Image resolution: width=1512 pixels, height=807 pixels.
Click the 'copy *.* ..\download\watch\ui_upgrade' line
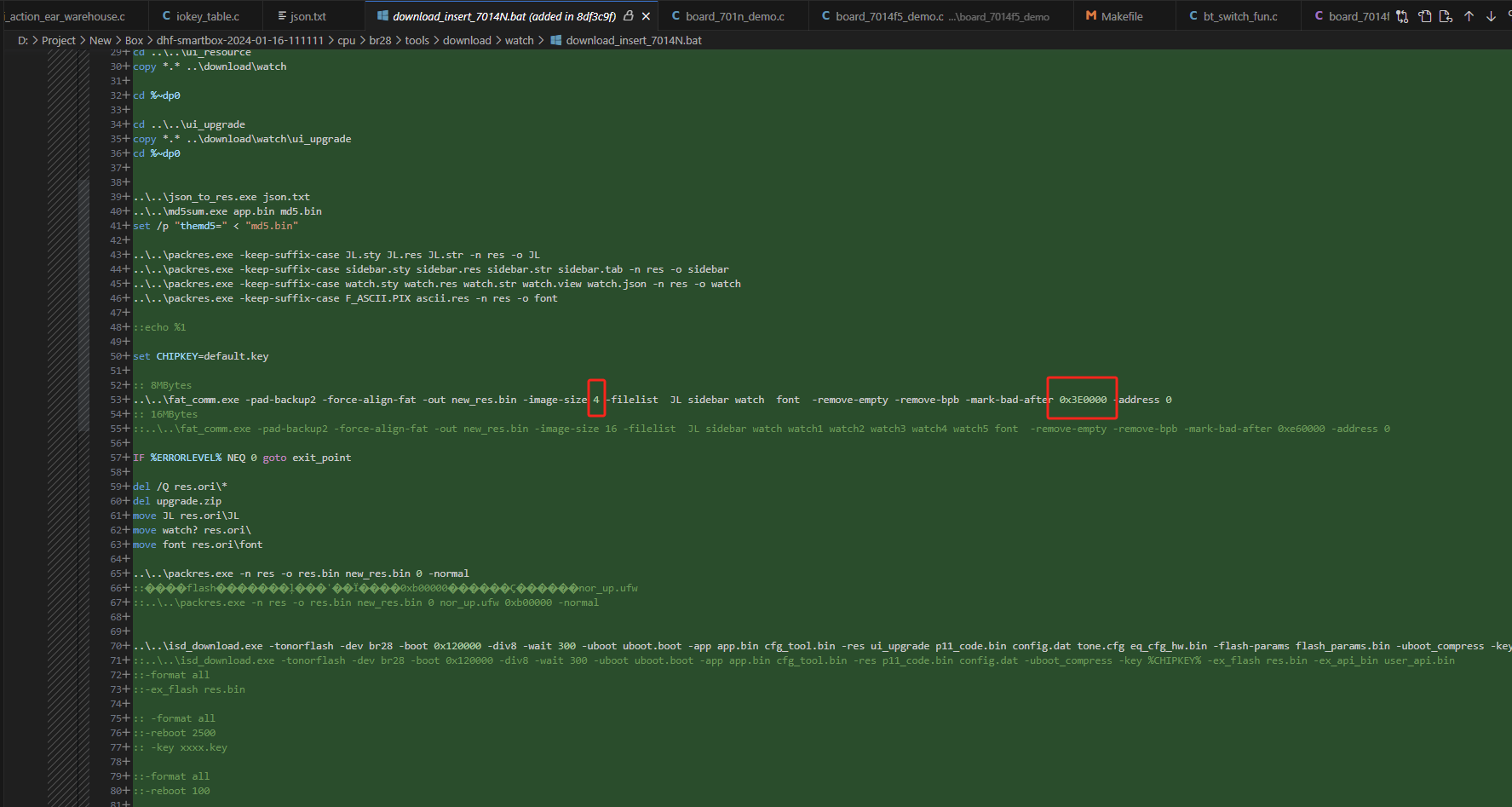[x=242, y=139]
